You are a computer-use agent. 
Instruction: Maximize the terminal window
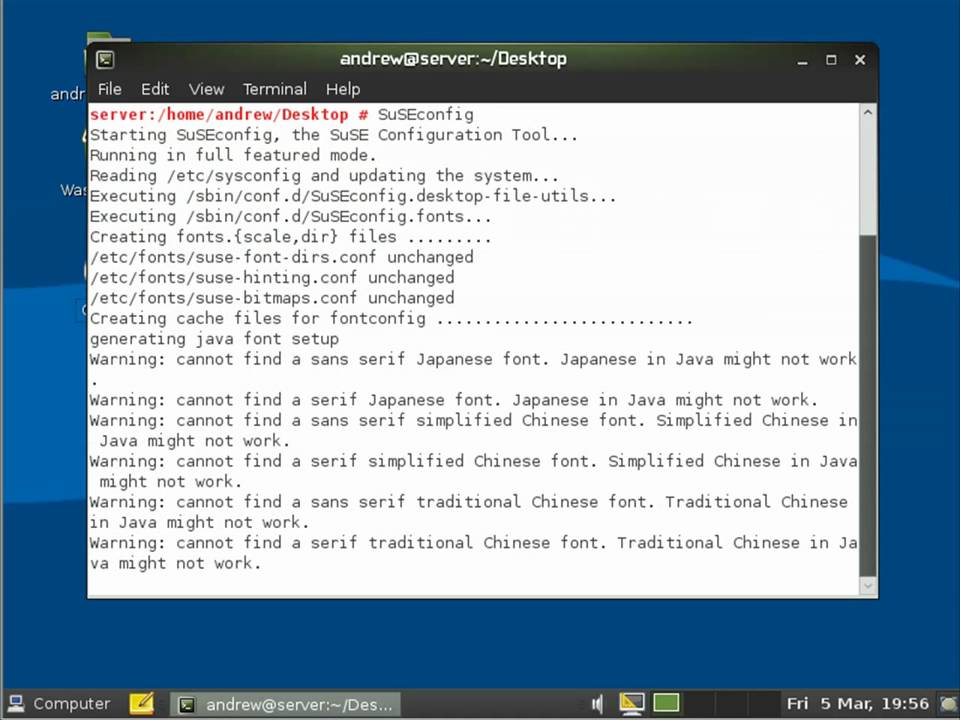coord(831,60)
